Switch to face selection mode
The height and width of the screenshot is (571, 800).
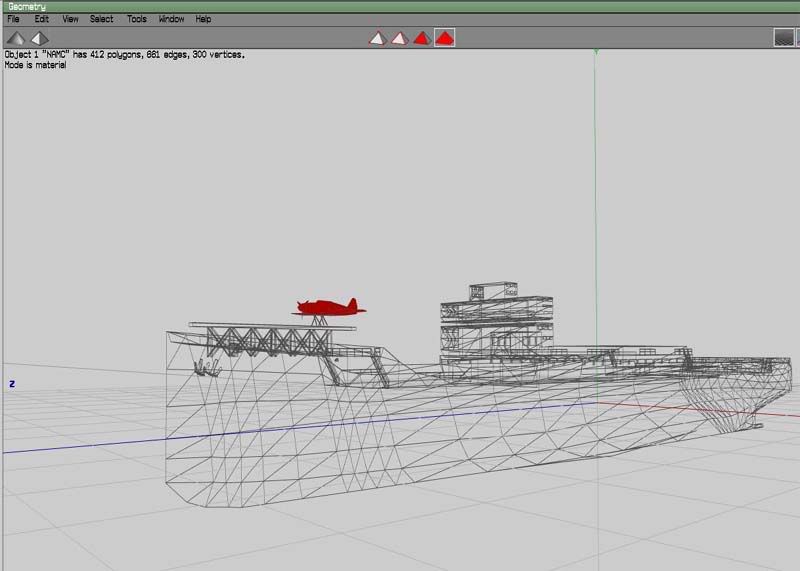(422, 38)
